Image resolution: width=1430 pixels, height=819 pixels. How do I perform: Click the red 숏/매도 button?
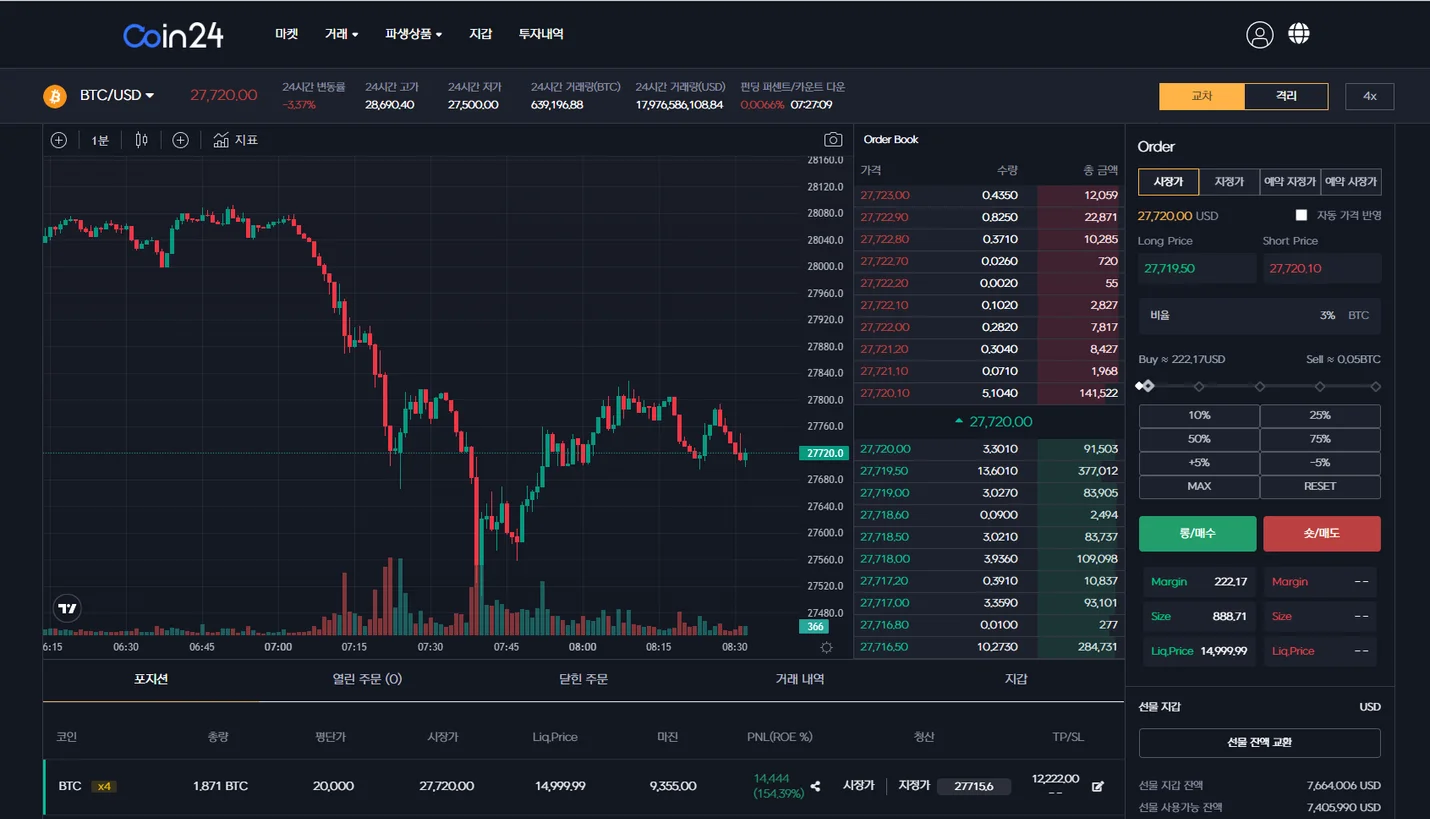pyautogui.click(x=1322, y=534)
